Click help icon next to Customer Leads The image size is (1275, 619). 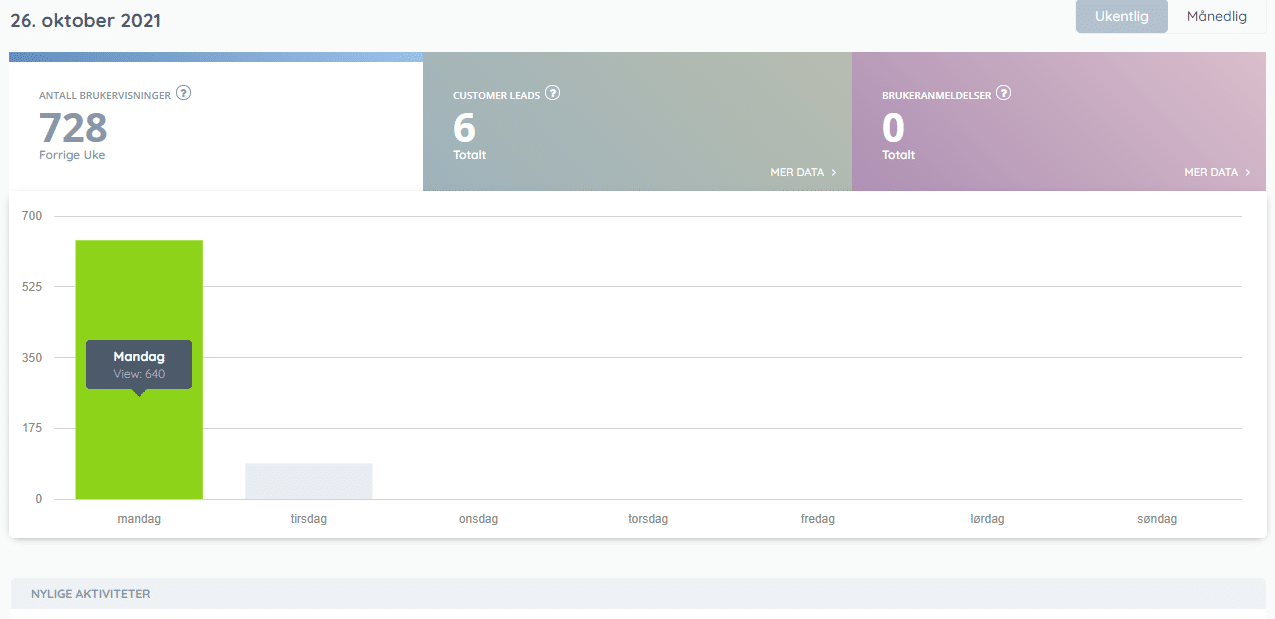click(x=552, y=93)
